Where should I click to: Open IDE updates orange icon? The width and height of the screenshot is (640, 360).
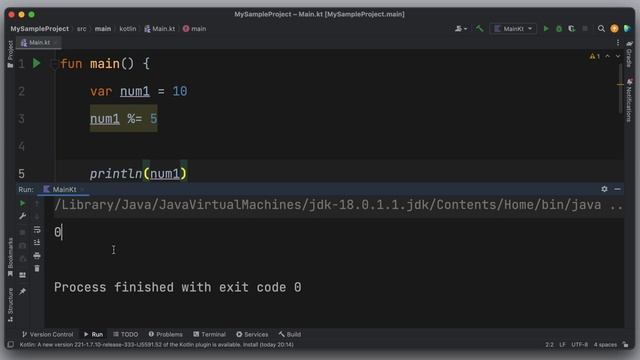tap(614, 29)
